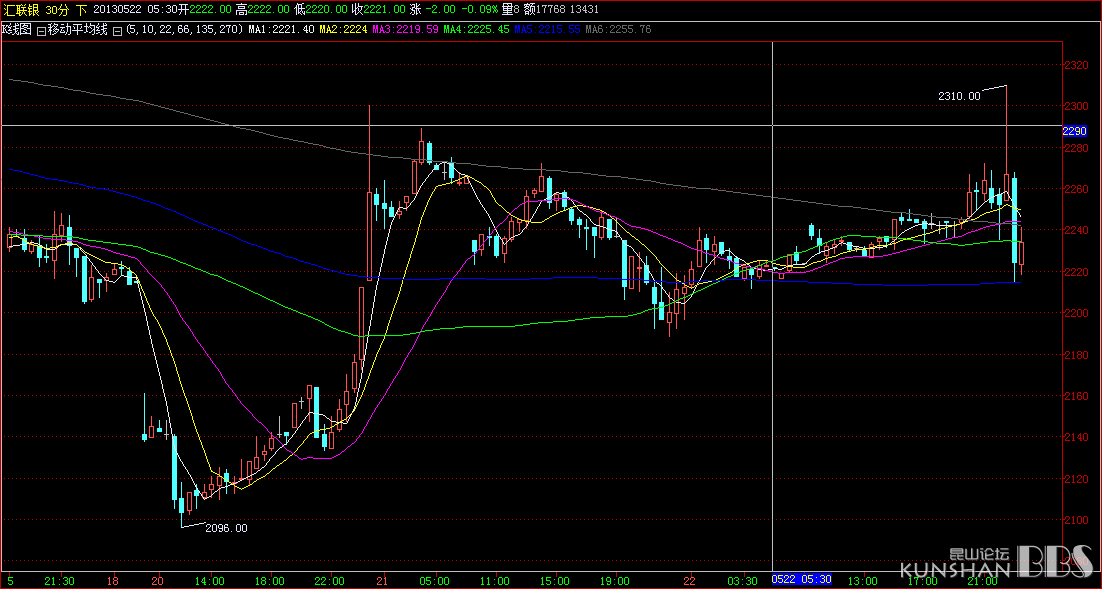1102x589 pixels.
Task: Click the -0.09% change percentage
Action: tap(480, 10)
